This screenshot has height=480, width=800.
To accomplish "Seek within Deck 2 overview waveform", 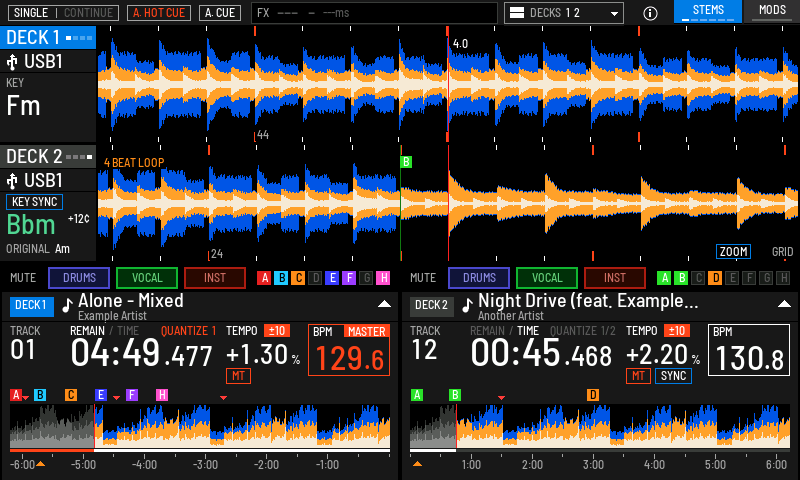I will (600, 426).
